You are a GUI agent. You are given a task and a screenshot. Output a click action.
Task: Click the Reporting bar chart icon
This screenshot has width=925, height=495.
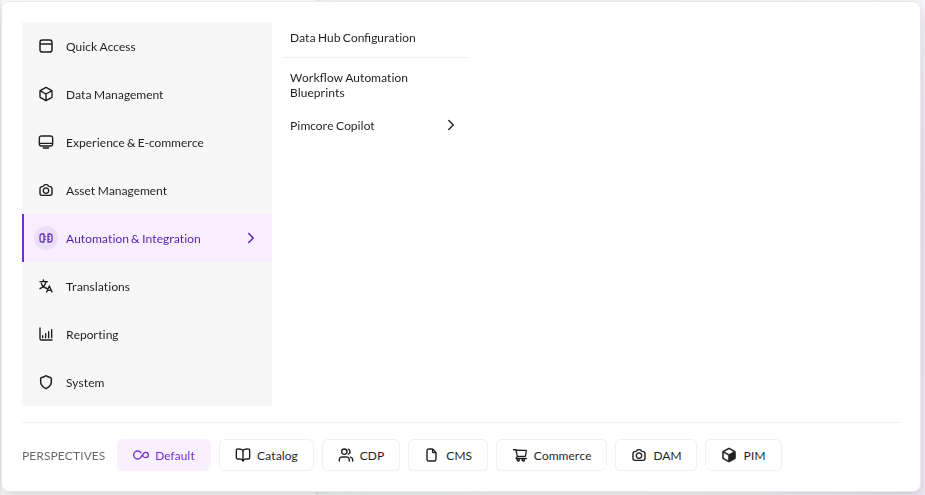(x=46, y=335)
